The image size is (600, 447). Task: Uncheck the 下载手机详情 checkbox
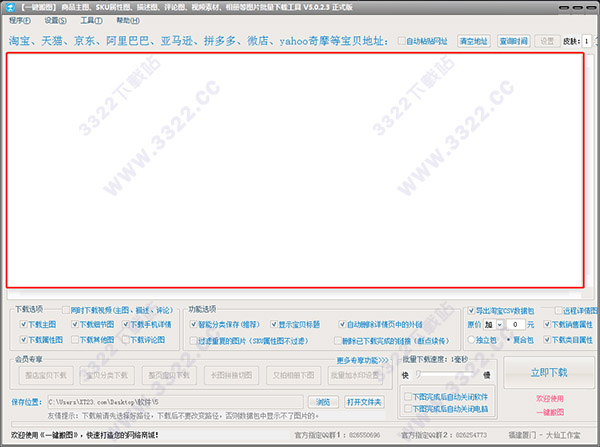point(126,325)
